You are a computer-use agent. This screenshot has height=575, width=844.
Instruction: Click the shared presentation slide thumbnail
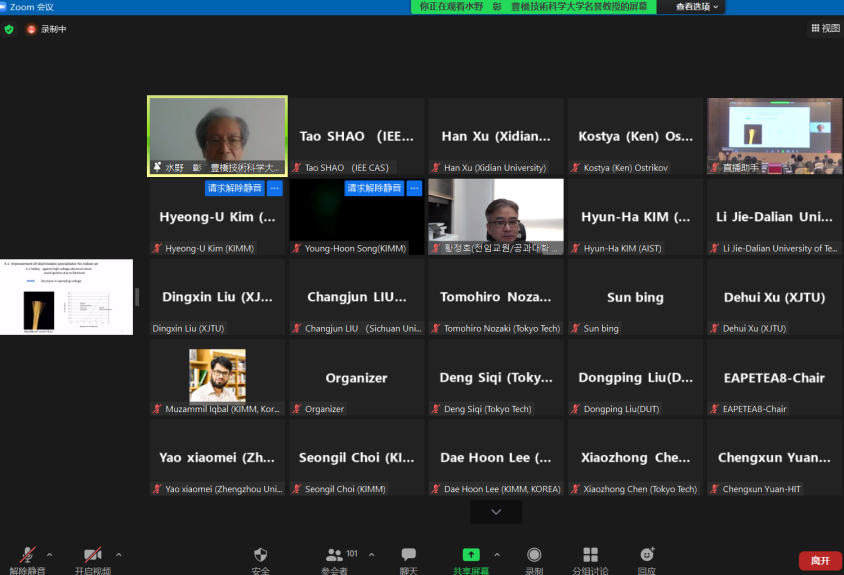pos(67,297)
